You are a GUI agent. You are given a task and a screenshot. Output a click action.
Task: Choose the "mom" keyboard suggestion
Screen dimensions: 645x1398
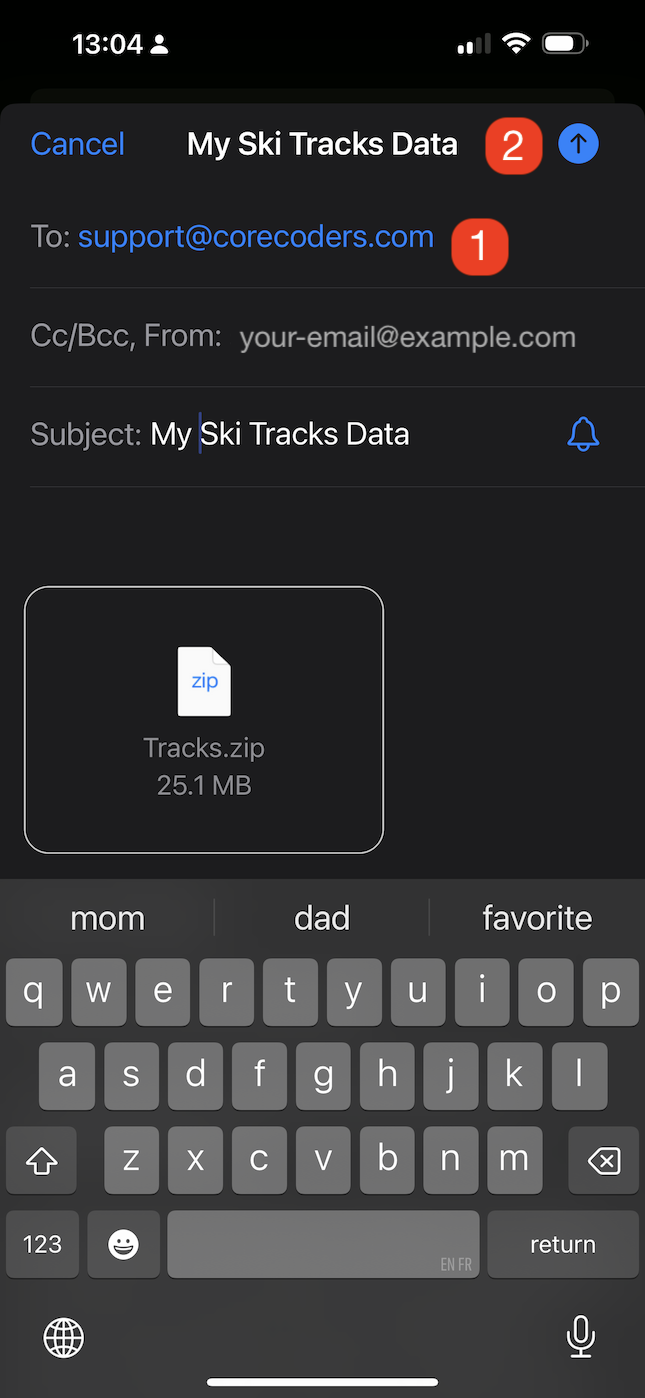click(108, 918)
